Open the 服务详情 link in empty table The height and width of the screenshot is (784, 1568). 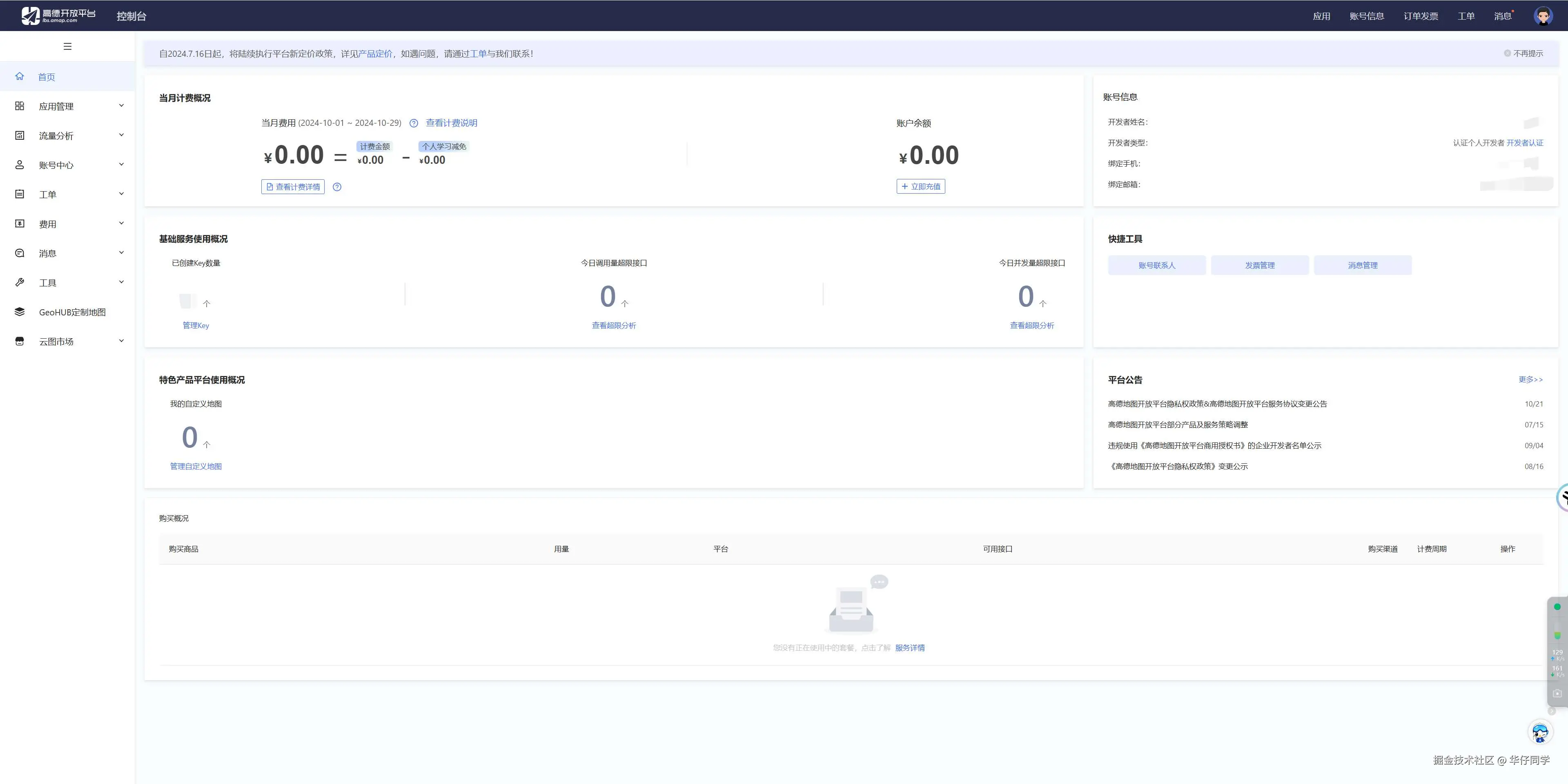(x=909, y=648)
